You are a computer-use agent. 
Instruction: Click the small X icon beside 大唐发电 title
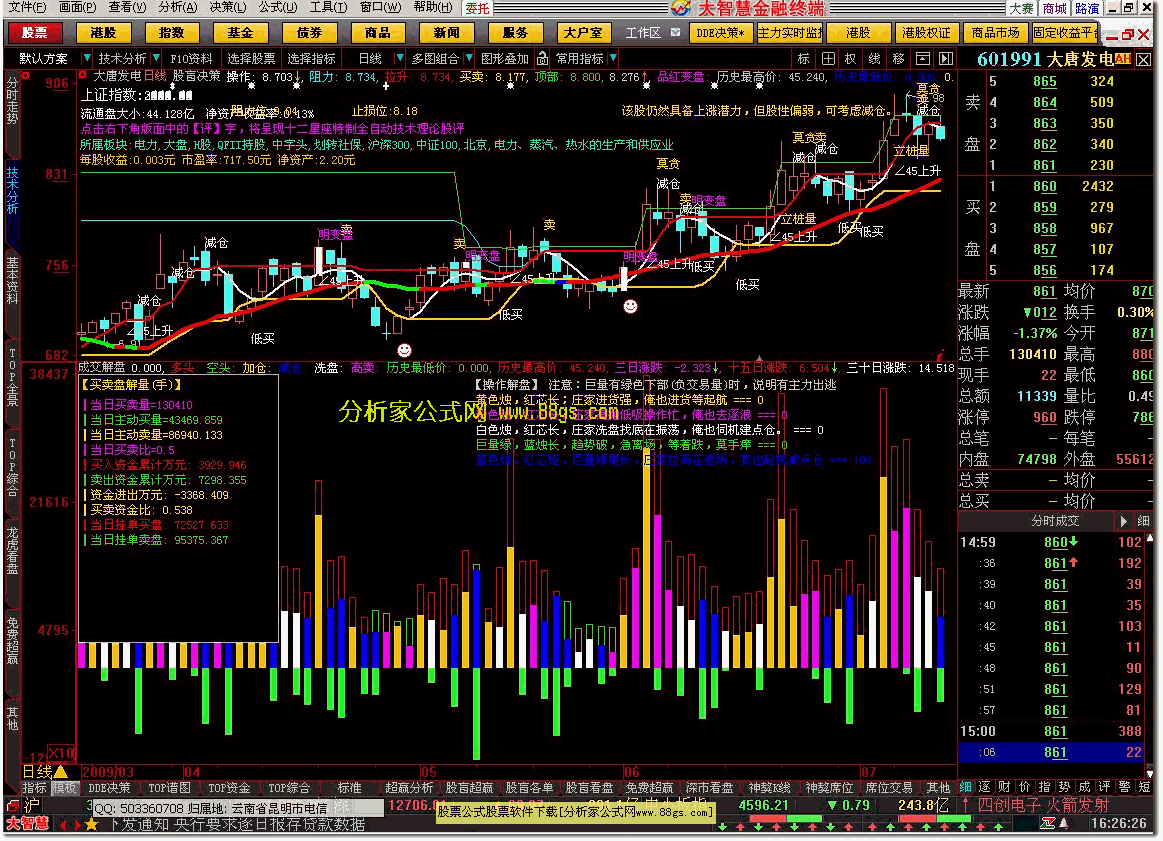coord(1144,59)
